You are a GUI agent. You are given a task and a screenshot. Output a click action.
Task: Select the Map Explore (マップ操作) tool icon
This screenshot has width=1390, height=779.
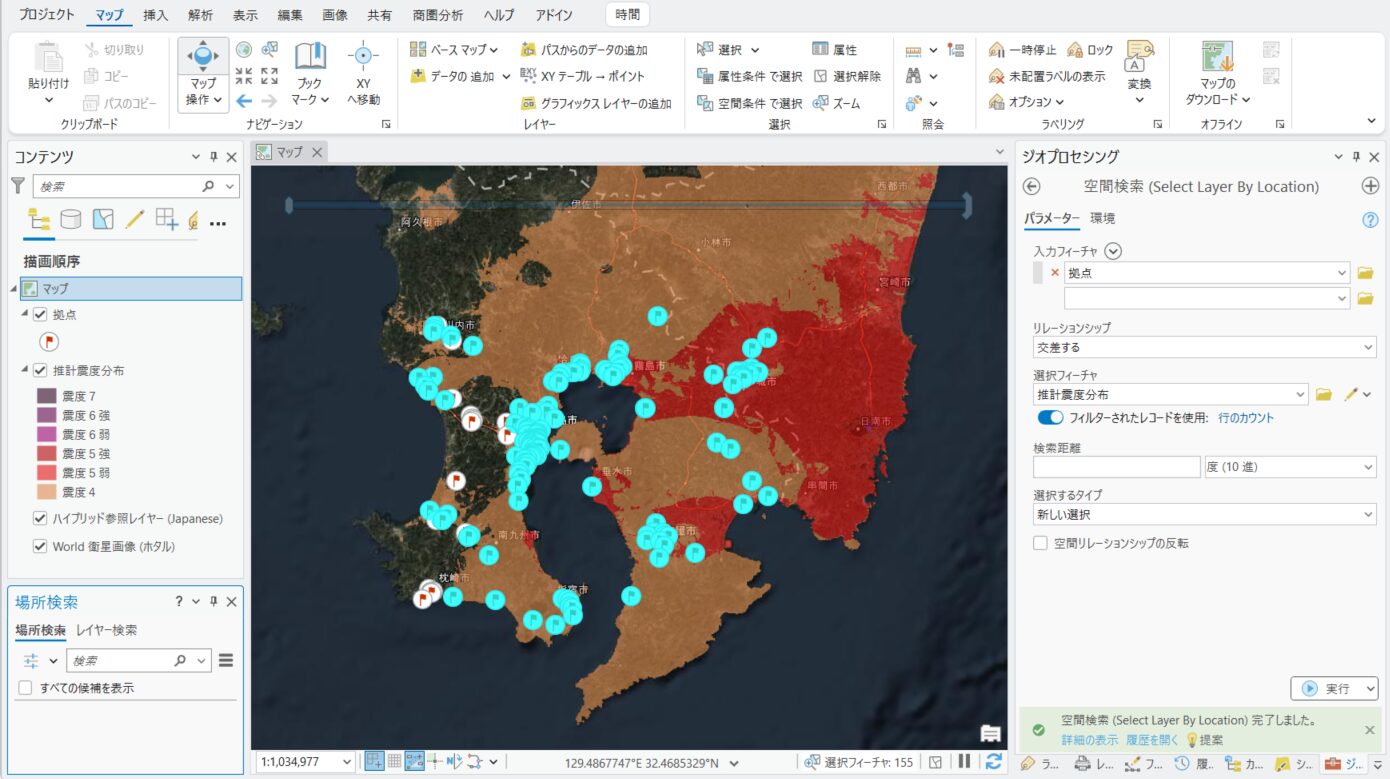[x=203, y=57]
